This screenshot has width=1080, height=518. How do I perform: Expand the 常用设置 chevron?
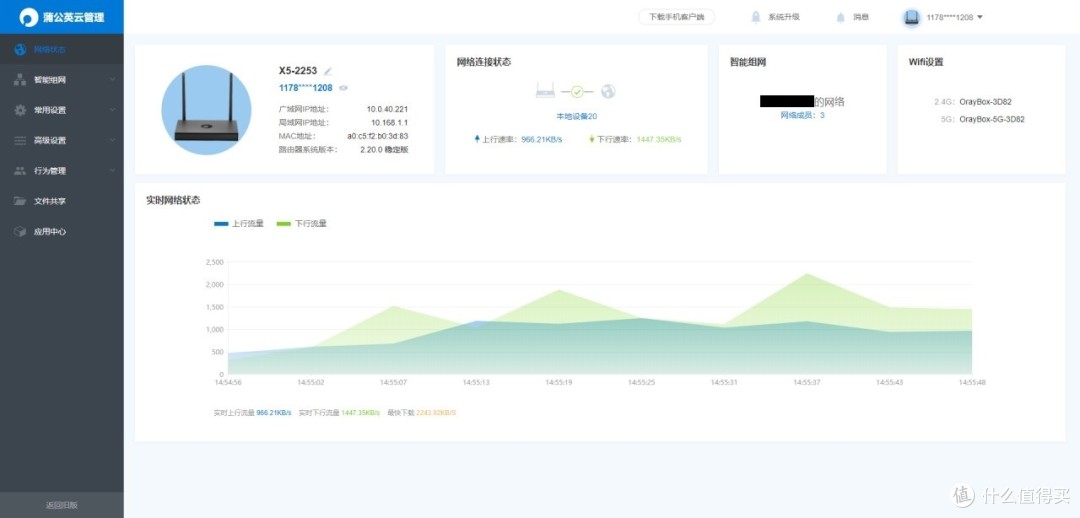click(112, 110)
